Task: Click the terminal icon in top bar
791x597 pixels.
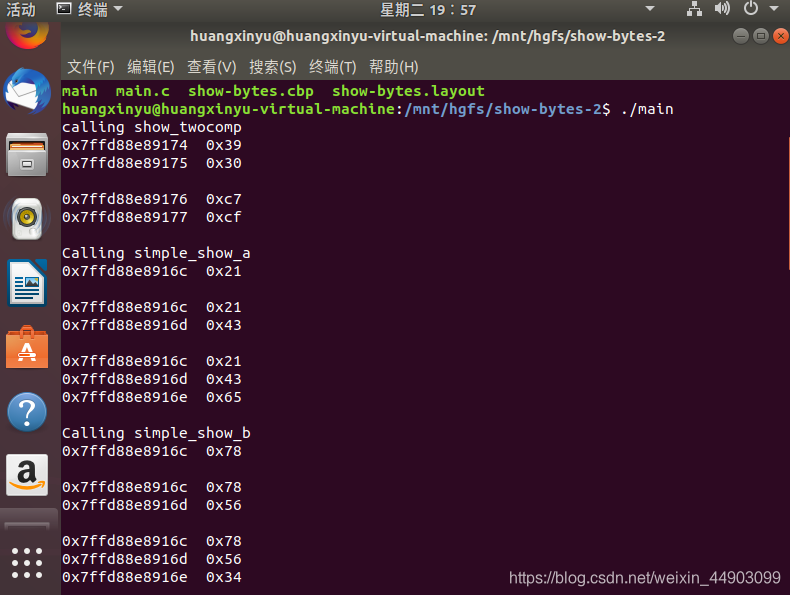Action: click(x=64, y=9)
